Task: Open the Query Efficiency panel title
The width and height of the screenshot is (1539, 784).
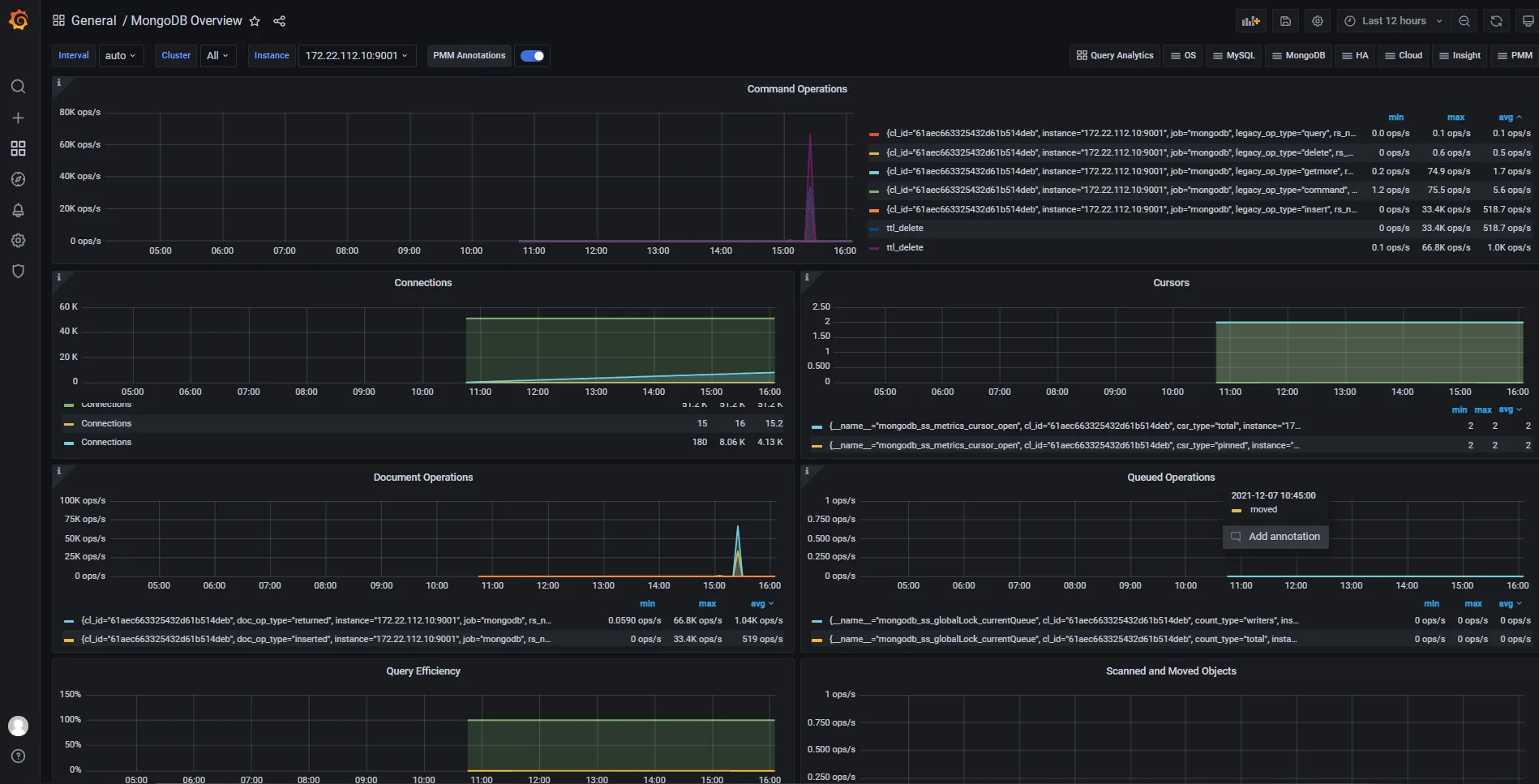Action: [423, 671]
